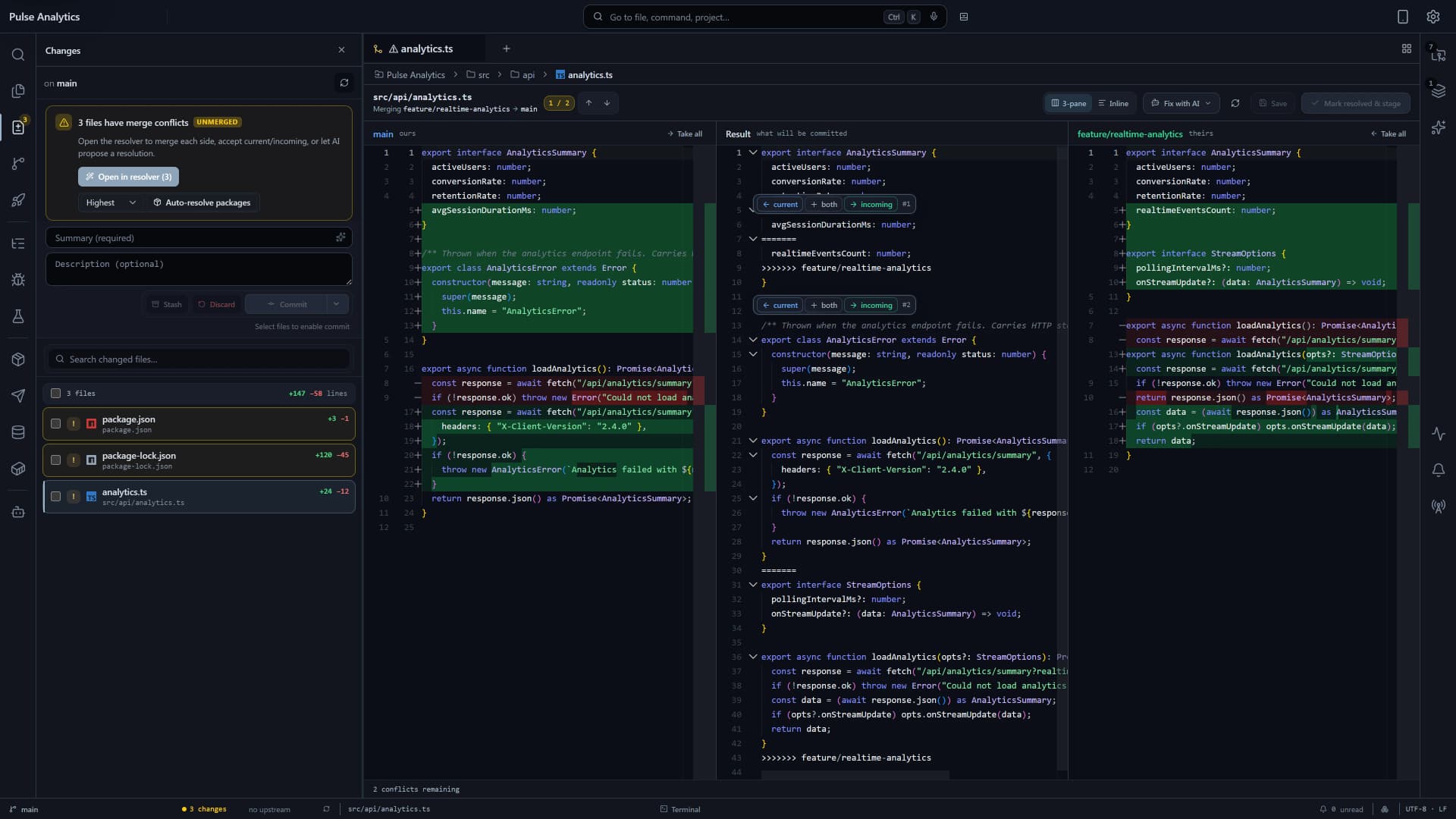Viewport: 1456px width, 819px height.
Task: Open the settings gear in top right
Action: pos(1432,17)
